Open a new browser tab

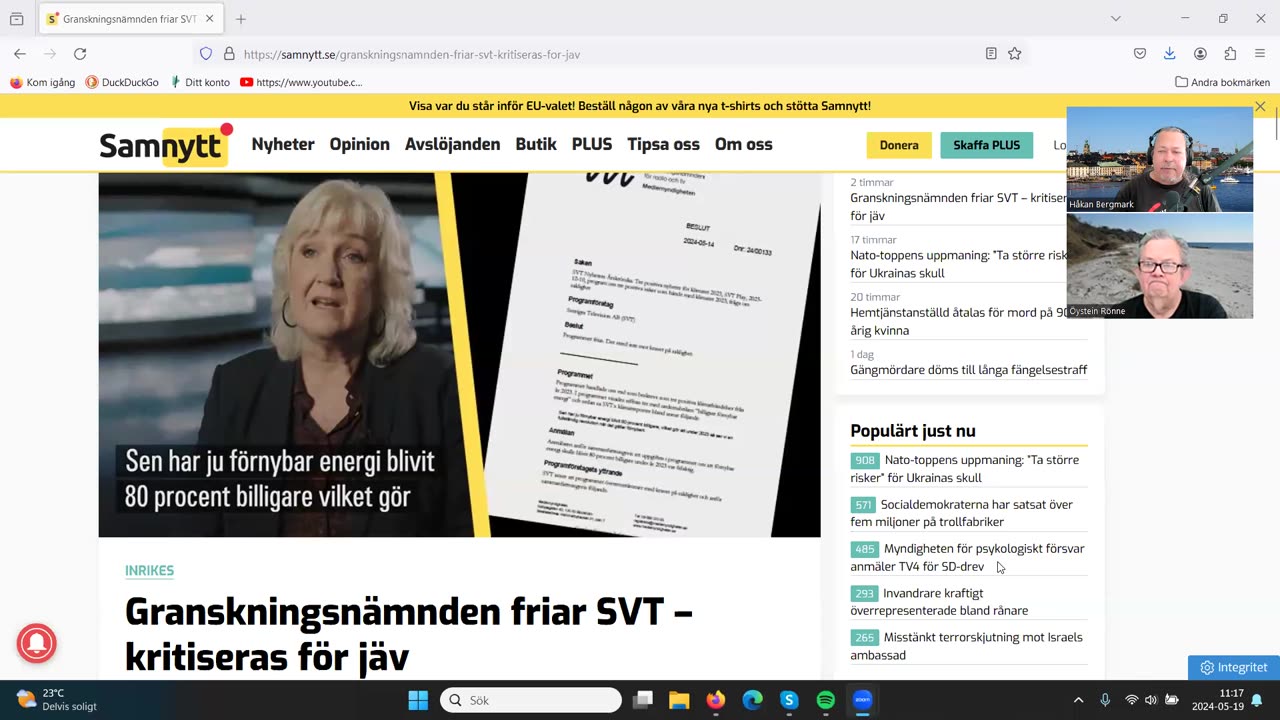click(x=241, y=19)
